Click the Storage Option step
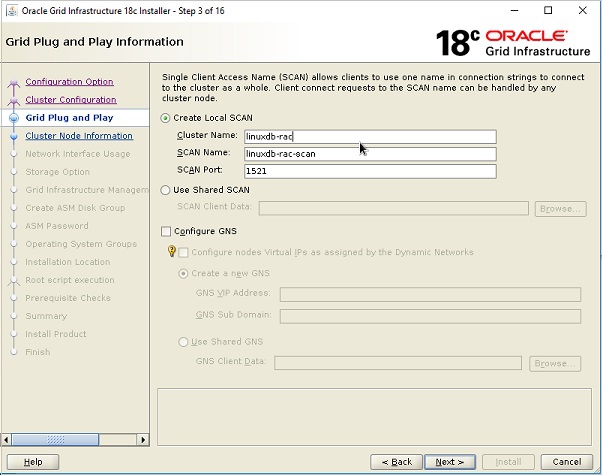Viewport: 602px width, 475px height. (58, 172)
